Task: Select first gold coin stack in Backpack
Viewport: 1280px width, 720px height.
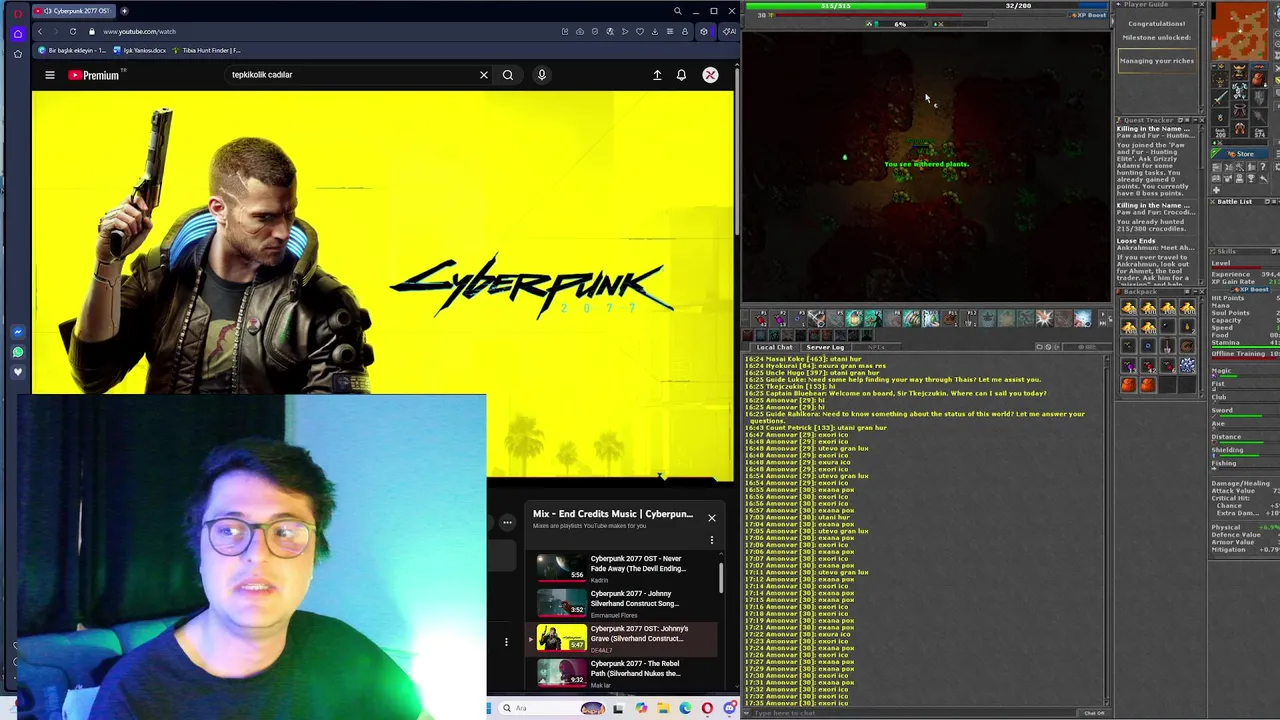Action: (x=1129, y=309)
